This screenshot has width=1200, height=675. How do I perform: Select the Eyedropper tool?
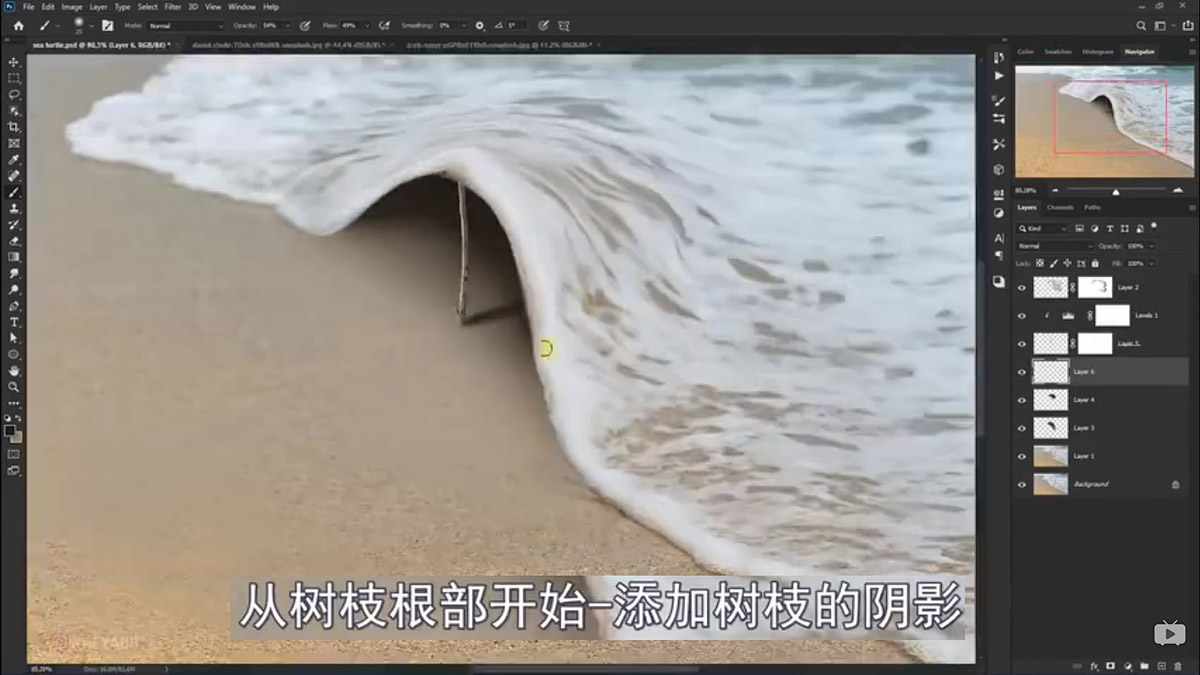pos(14,159)
